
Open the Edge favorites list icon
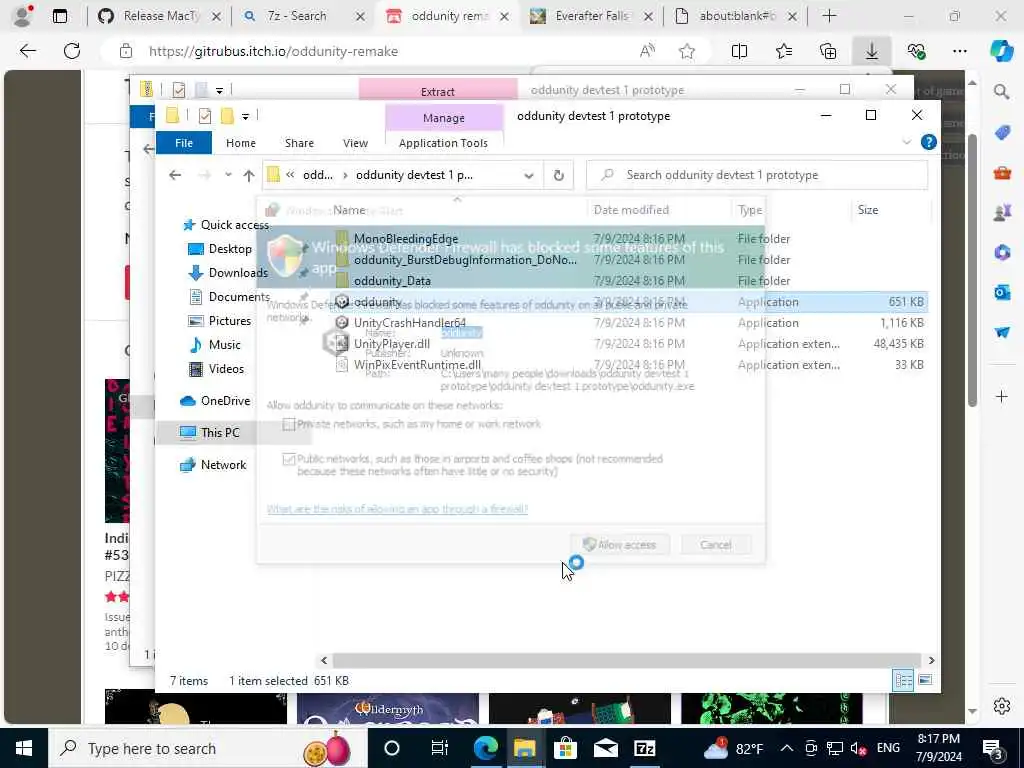pyautogui.click(x=784, y=51)
